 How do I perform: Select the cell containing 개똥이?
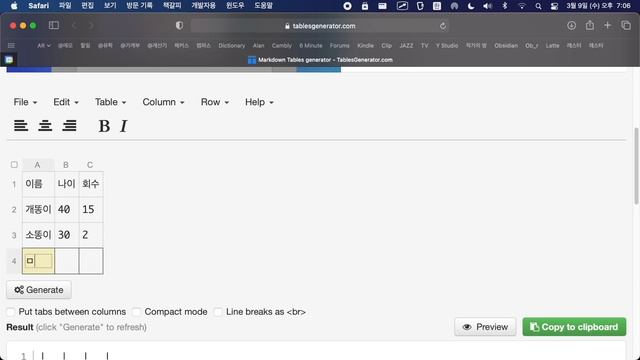[x=38, y=209]
